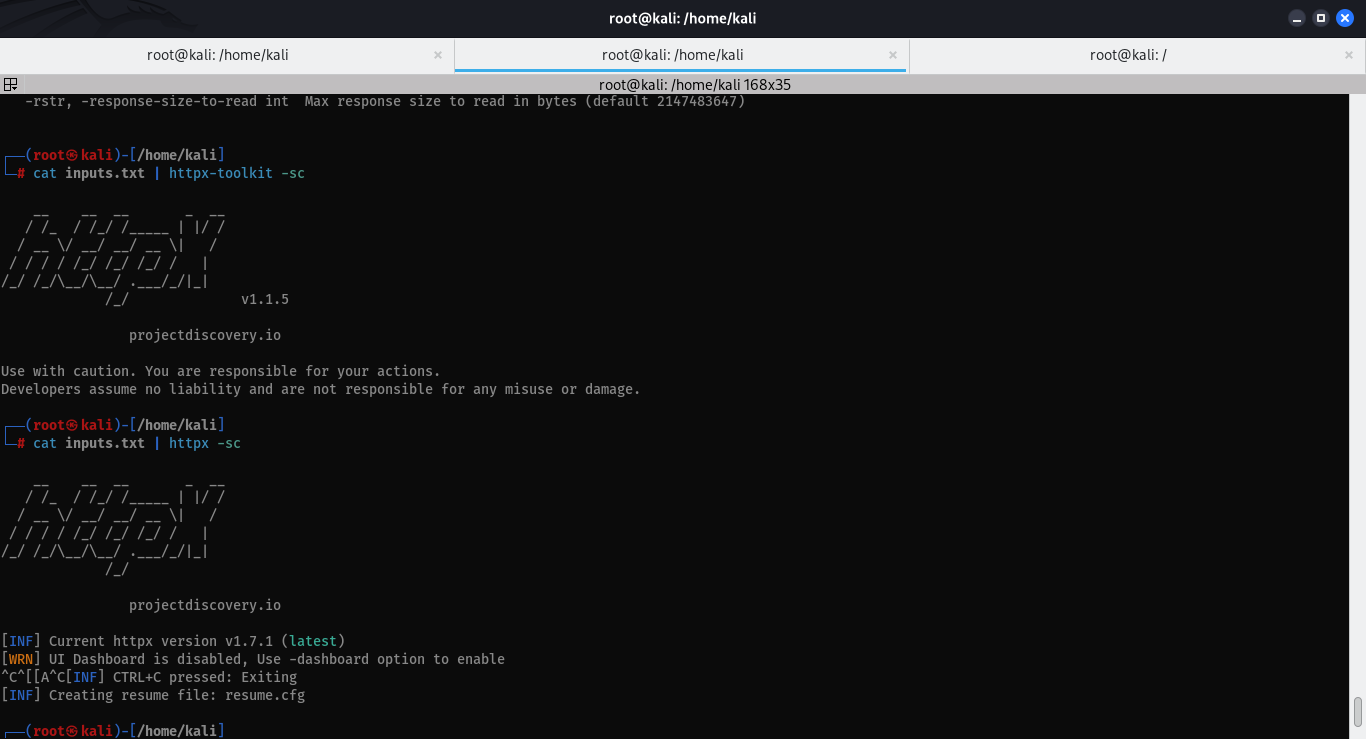
Task: Click the bottom empty shell prompt
Action: 113,731
